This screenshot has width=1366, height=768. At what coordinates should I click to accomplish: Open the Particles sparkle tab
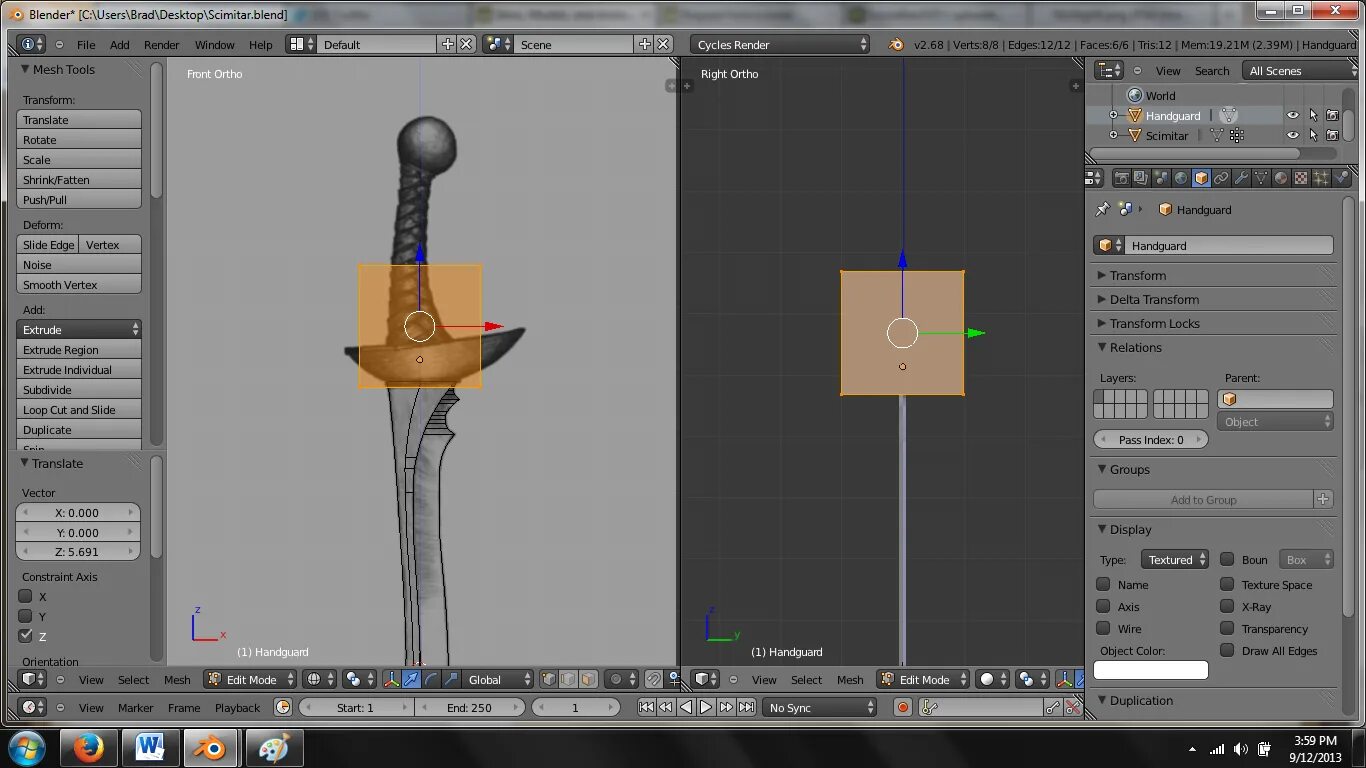1321,178
